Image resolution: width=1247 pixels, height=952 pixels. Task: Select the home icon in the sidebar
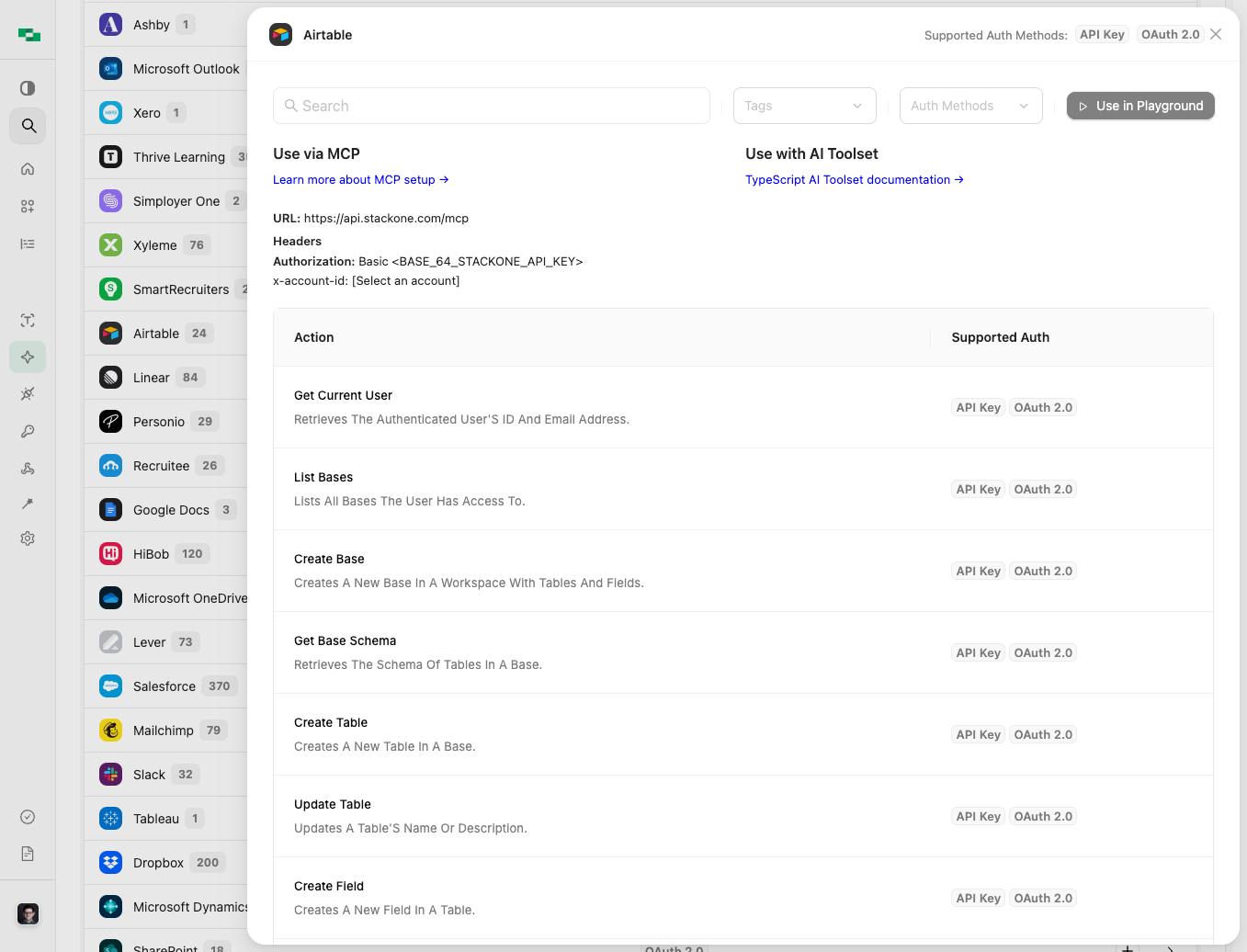point(28,168)
